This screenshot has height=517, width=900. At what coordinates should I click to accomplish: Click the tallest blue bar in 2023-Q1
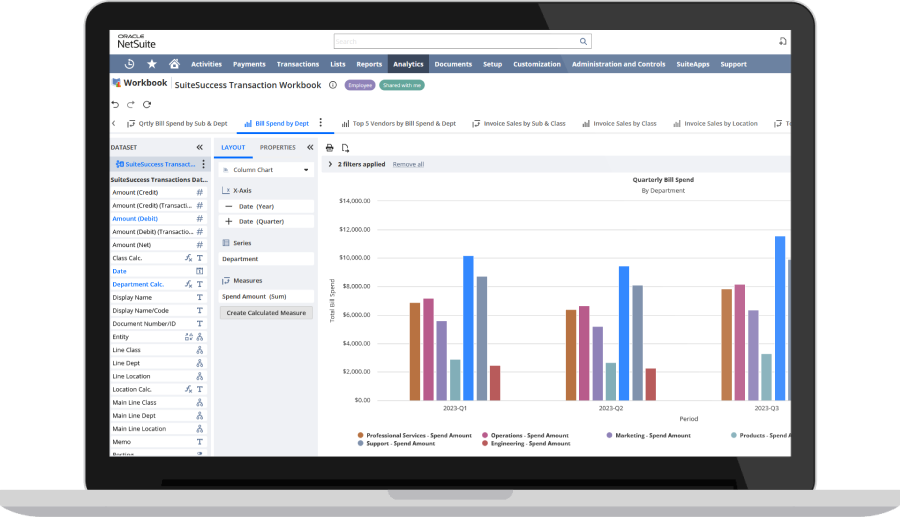(x=468, y=328)
